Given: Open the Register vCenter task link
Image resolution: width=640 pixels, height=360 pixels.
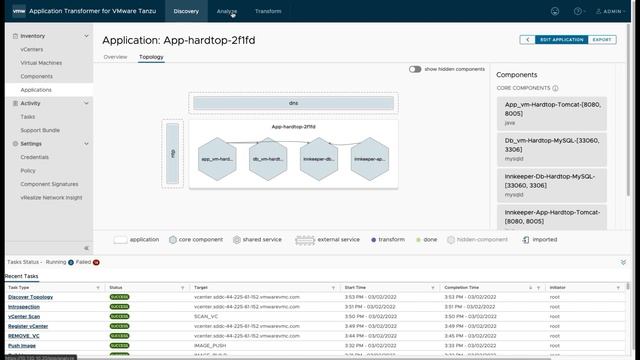Looking at the screenshot, I should 28,327.
